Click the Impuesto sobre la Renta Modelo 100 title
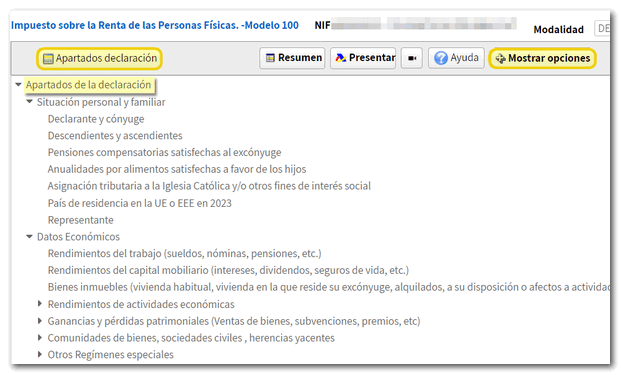 coord(155,25)
